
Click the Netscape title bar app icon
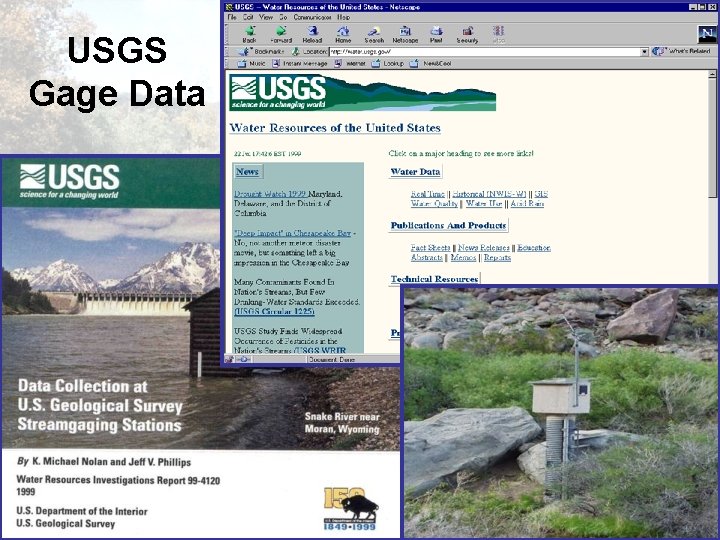coord(229,7)
